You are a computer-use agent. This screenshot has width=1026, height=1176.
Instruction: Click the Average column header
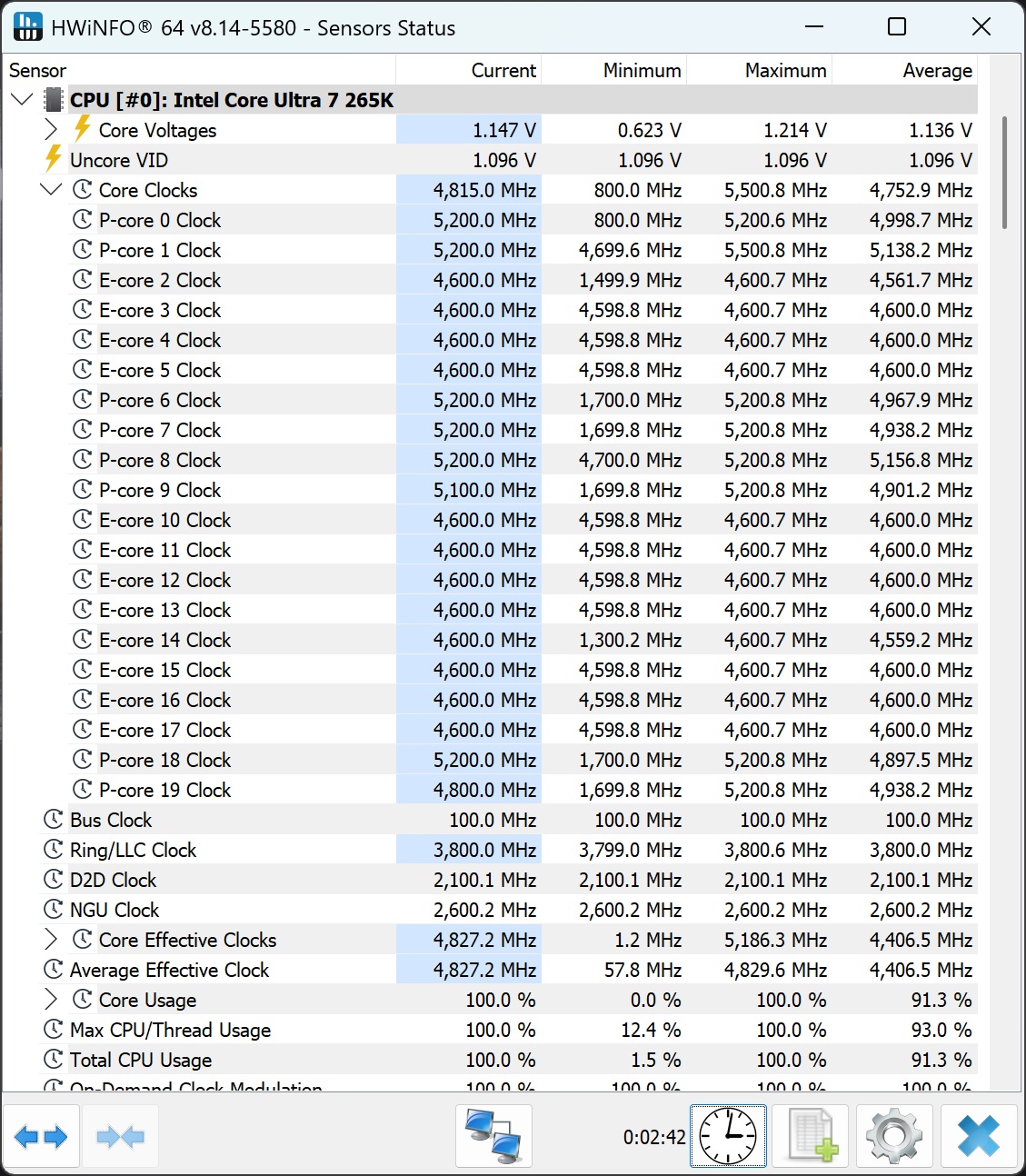click(x=937, y=71)
